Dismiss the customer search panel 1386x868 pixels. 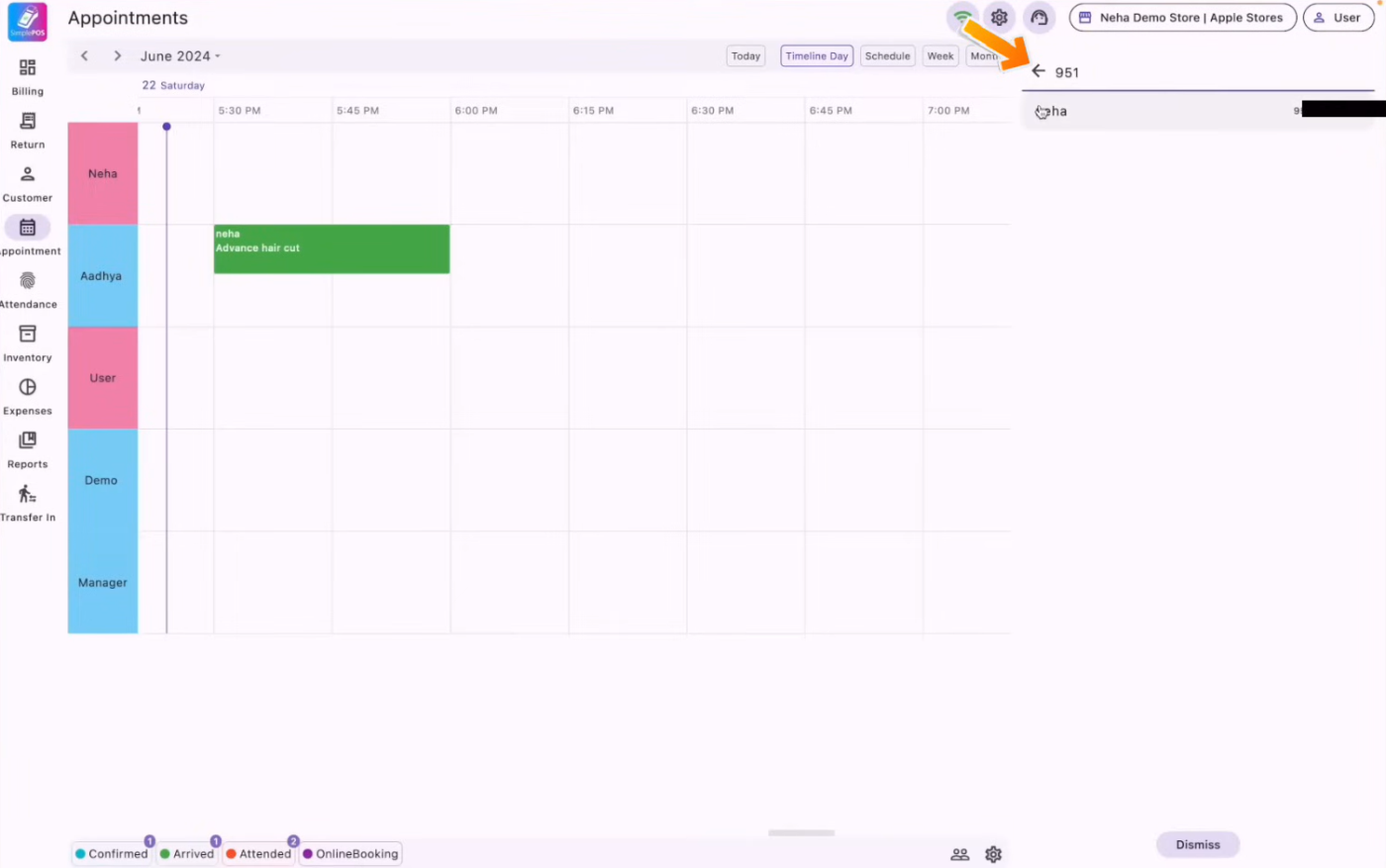(x=1198, y=844)
